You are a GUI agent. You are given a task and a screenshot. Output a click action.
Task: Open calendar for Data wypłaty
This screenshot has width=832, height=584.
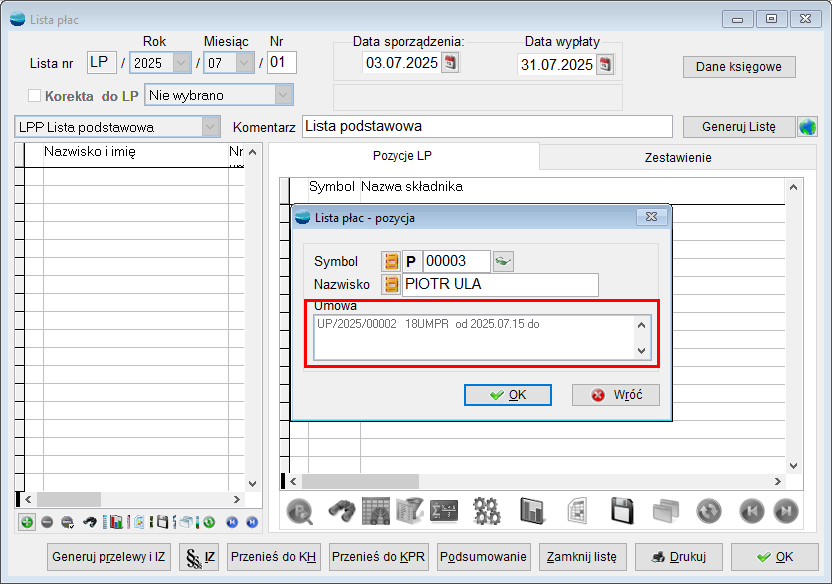pos(605,65)
